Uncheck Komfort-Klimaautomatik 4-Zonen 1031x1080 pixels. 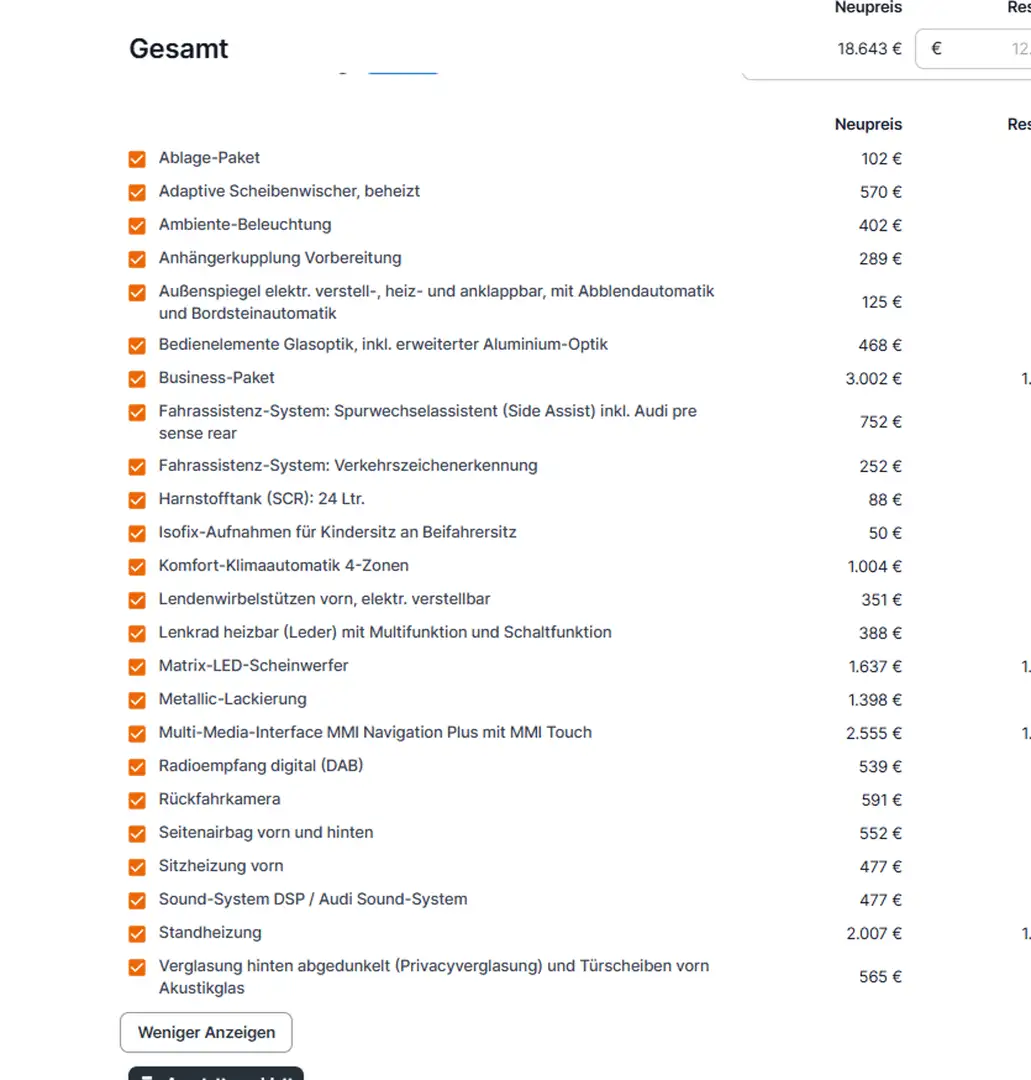(x=137, y=567)
